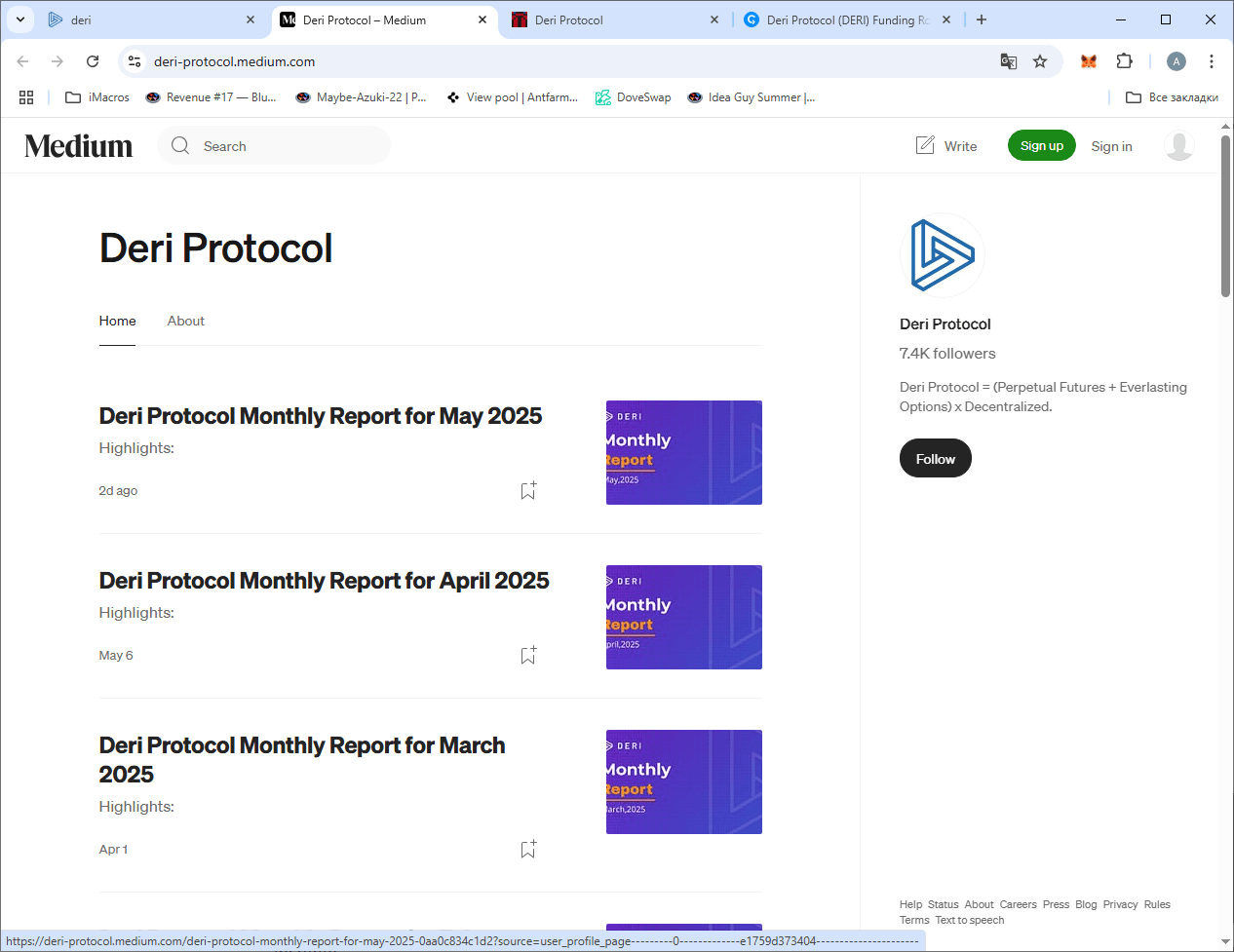
Task: Click the page vertical scrollbar thumb
Action: pos(1225,215)
